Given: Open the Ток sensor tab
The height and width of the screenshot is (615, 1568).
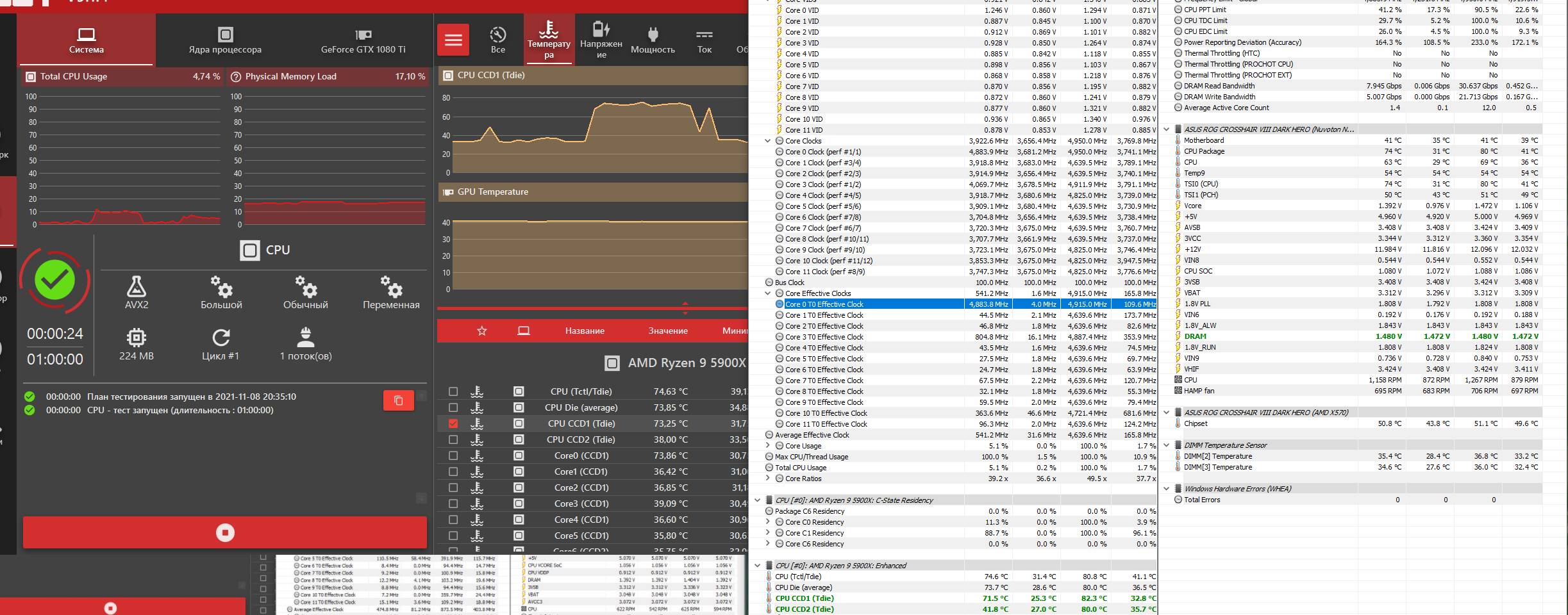Looking at the screenshot, I should [x=705, y=40].
